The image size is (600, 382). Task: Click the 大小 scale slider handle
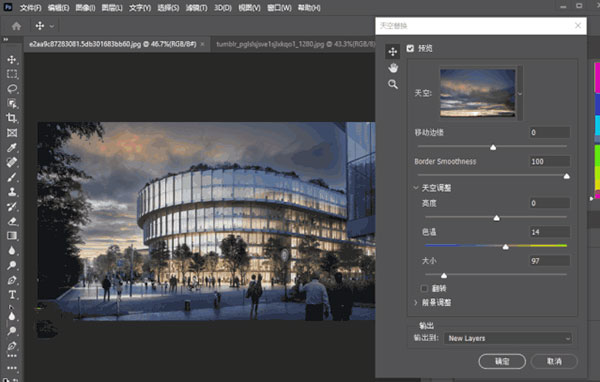(443, 276)
